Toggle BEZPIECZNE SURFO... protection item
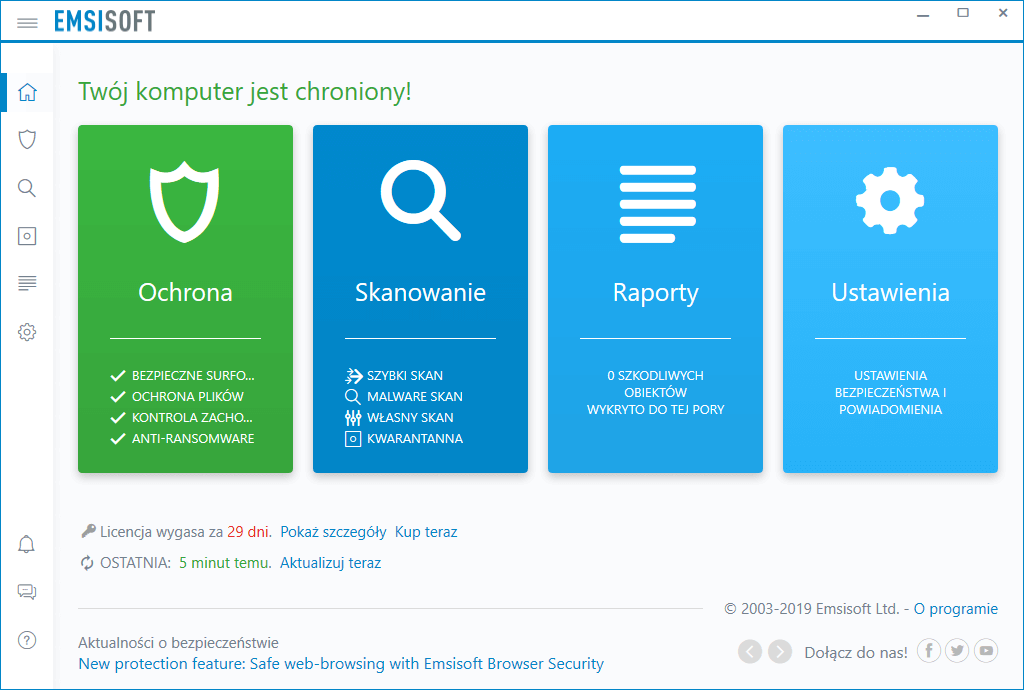The width and height of the screenshot is (1024, 690). coord(182,375)
